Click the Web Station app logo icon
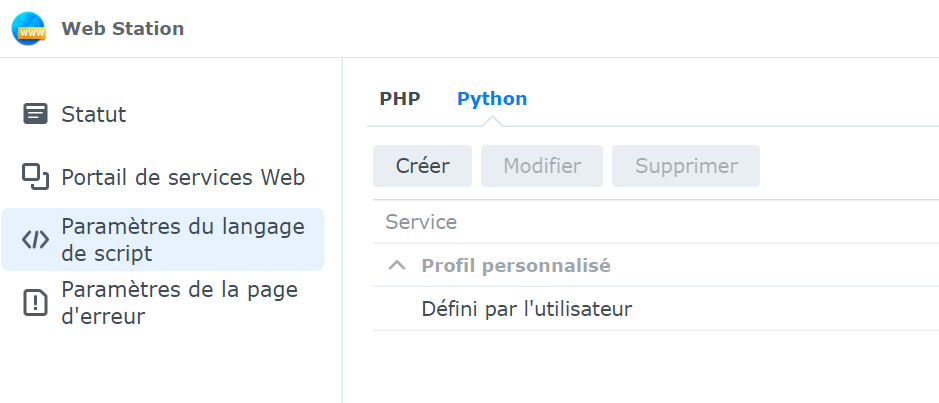The height and width of the screenshot is (403, 939). 28,29
